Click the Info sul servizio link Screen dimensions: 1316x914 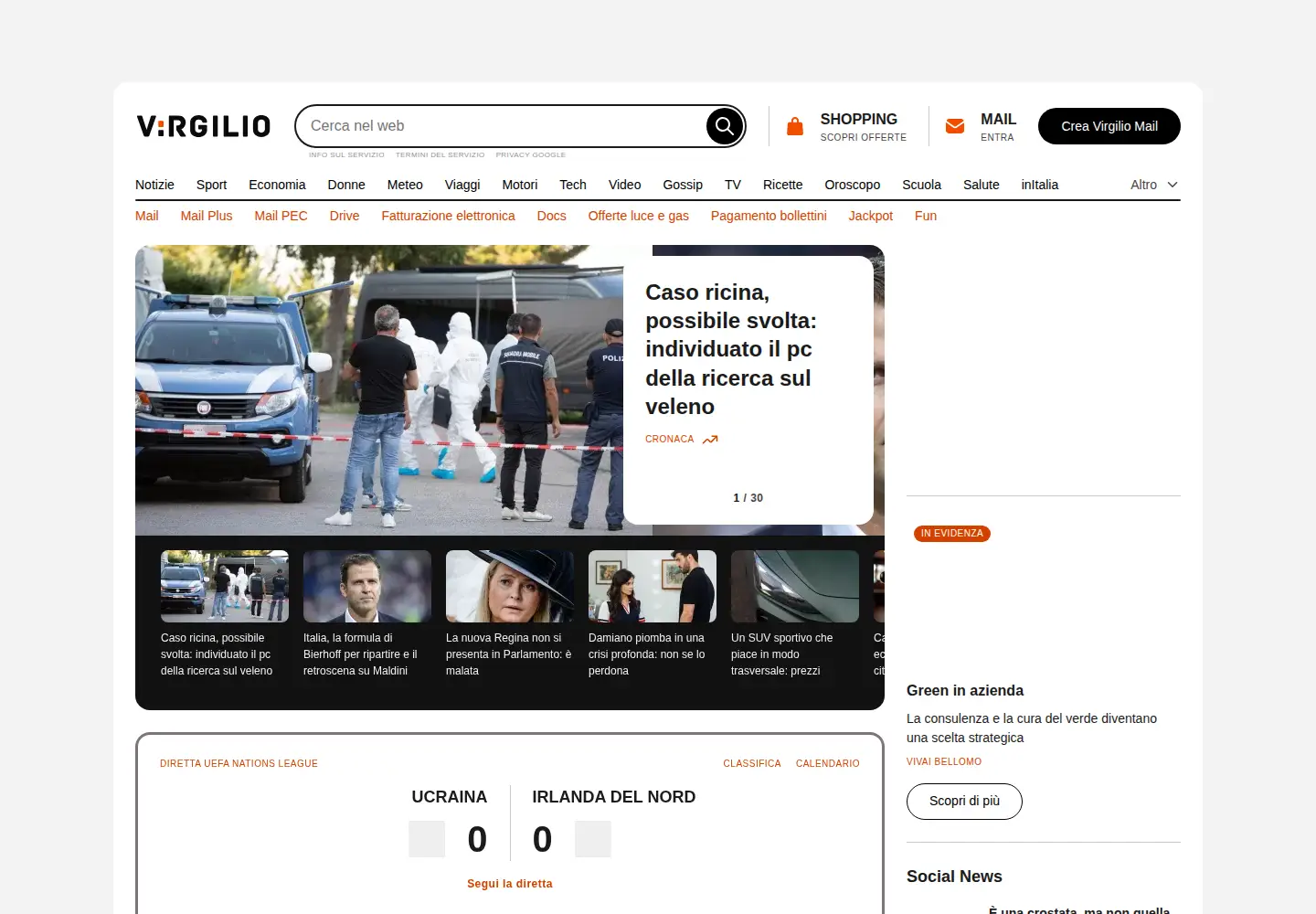pos(346,155)
